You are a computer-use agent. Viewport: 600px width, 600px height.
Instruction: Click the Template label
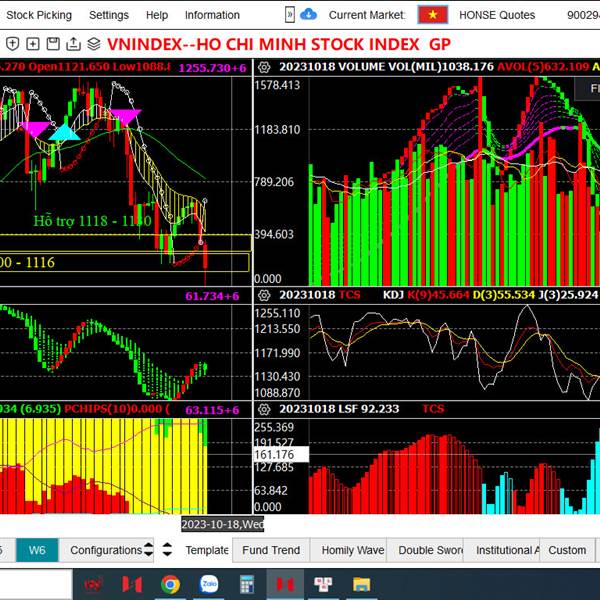(207, 550)
